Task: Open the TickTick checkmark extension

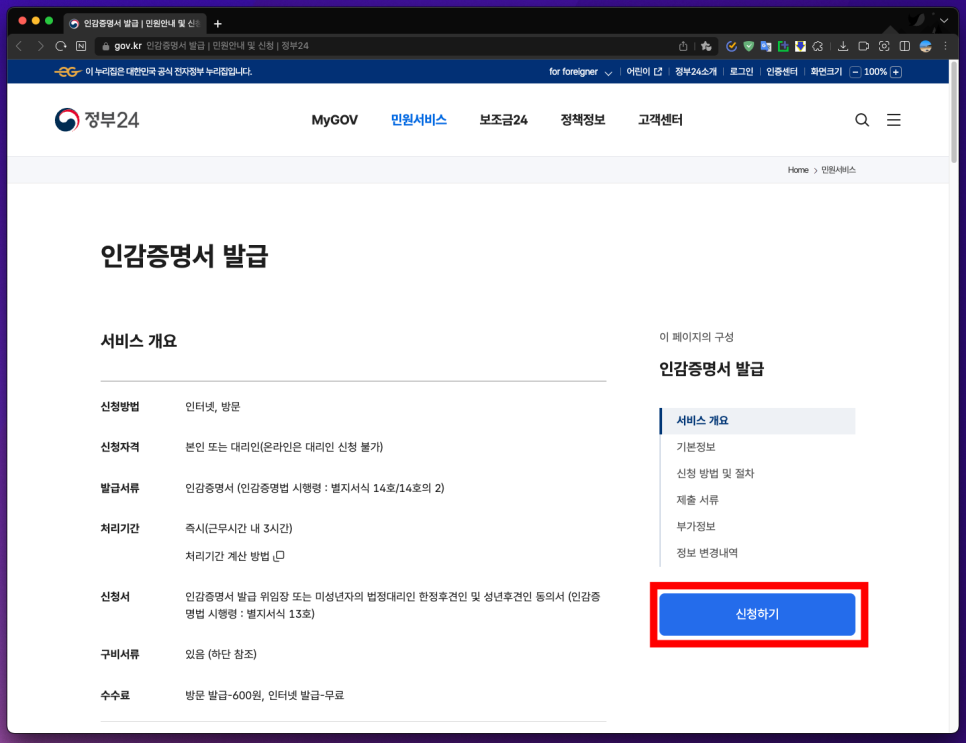Action: coord(731,46)
